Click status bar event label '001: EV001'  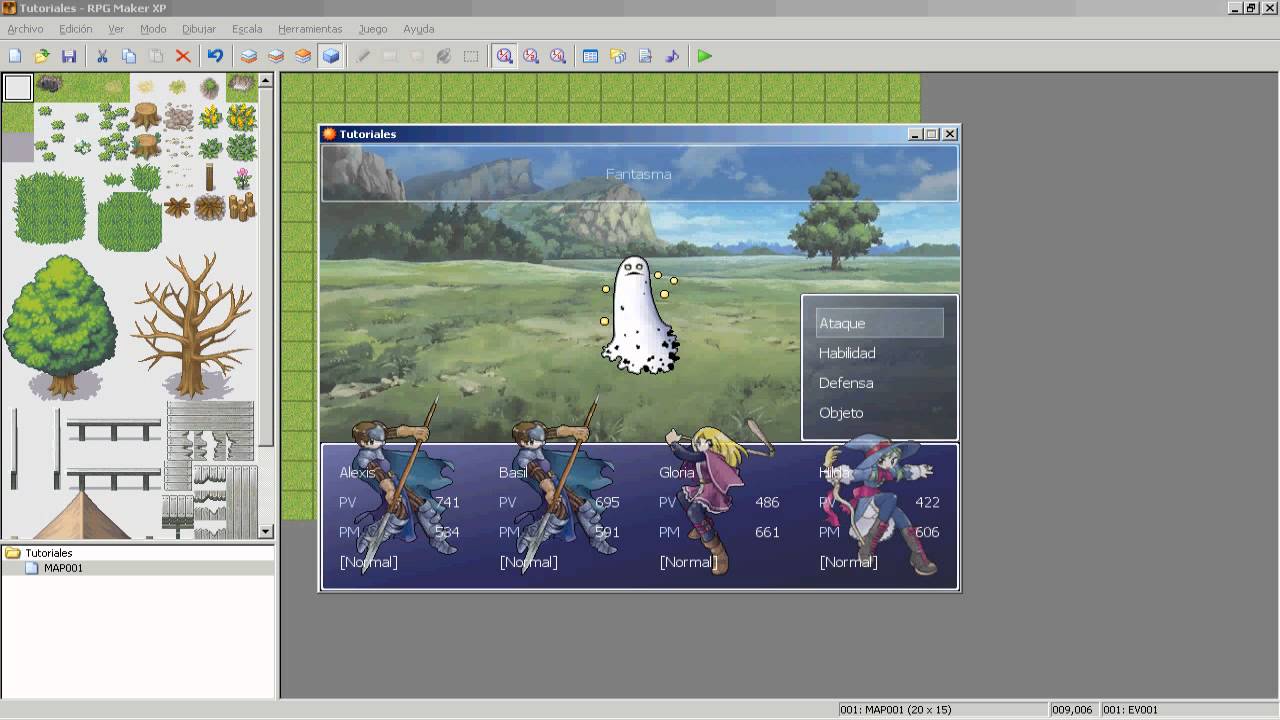pyautogui.click(x=1130, y=710)
